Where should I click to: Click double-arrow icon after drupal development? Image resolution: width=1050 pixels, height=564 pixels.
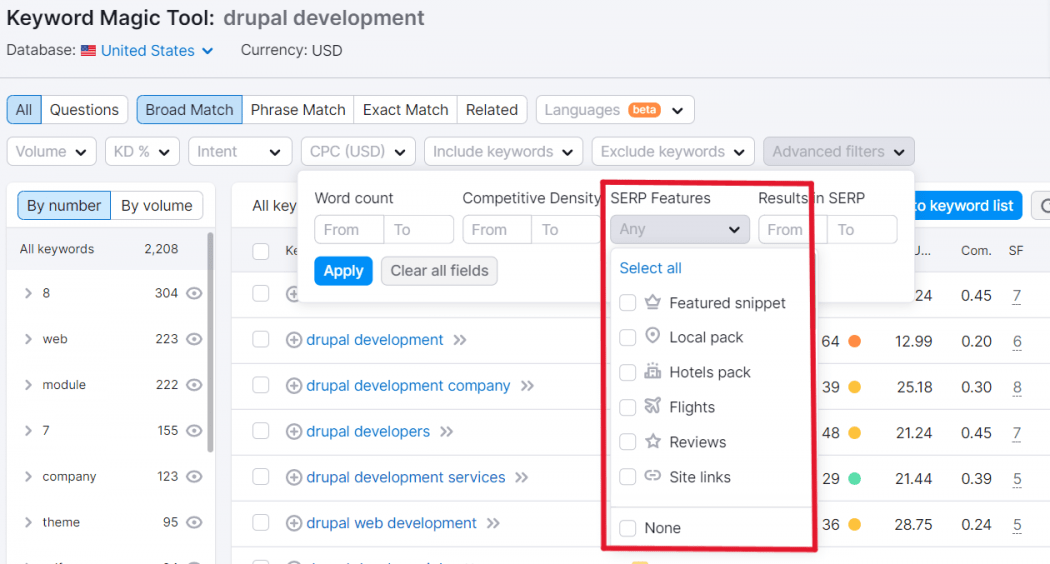click(x=459, y=340)
